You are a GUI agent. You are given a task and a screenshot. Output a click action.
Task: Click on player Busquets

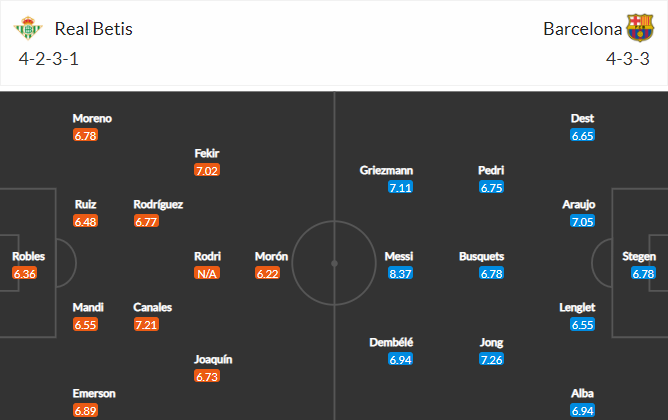coord(481,256)
